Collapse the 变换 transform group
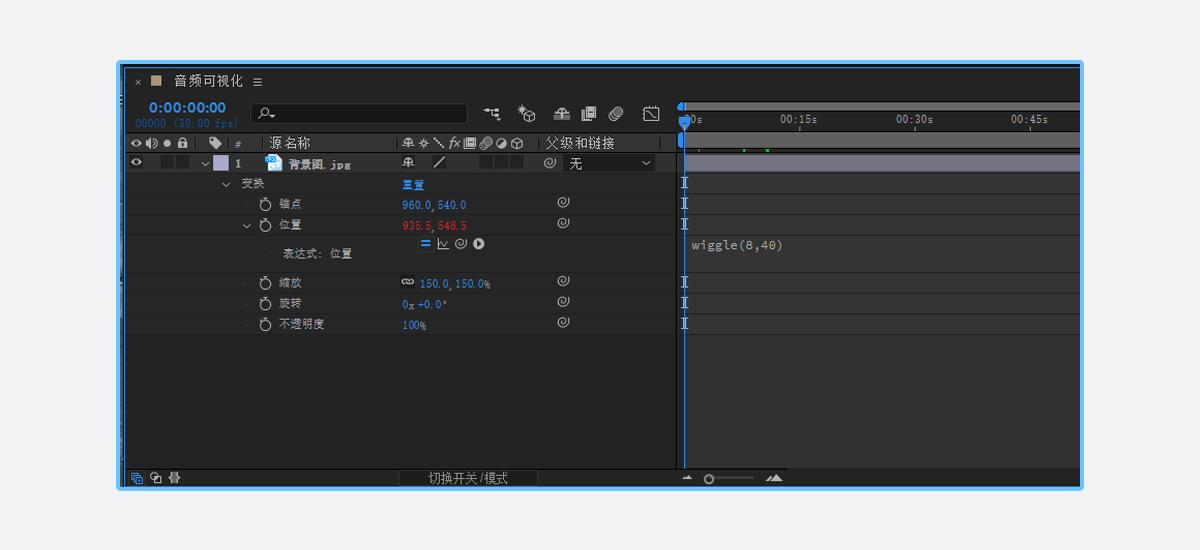 click(226, 184)
